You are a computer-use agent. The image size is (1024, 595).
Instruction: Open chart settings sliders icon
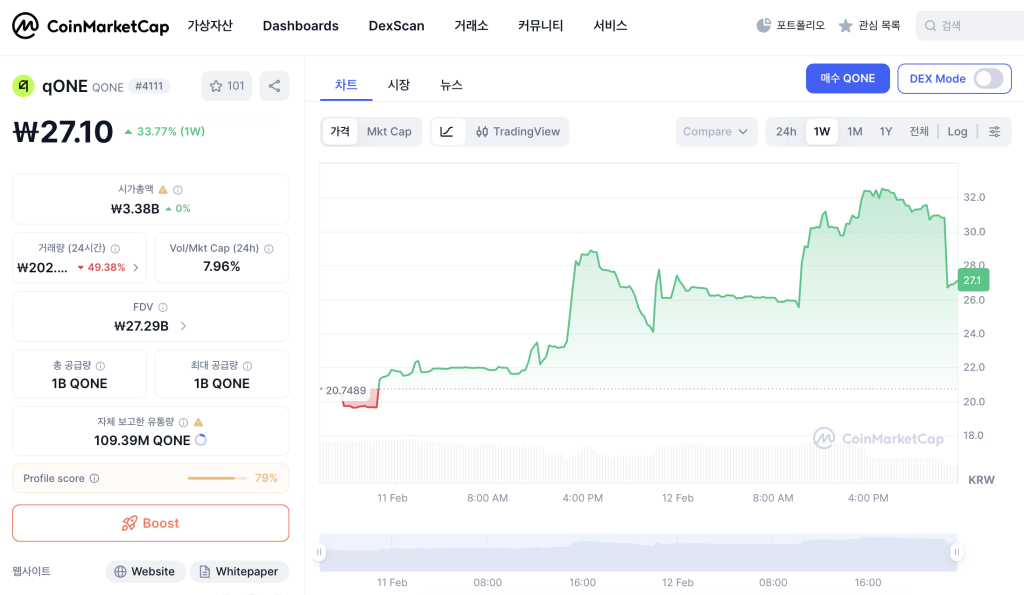coord(995,131)
